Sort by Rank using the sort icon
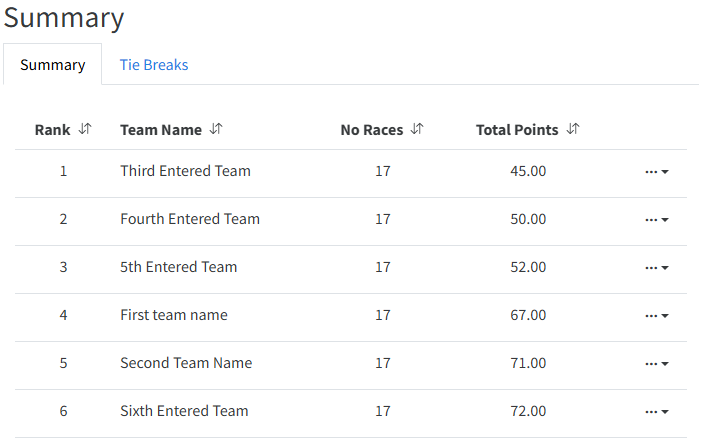This screenshot has width=711, height=446. [85, 129]
